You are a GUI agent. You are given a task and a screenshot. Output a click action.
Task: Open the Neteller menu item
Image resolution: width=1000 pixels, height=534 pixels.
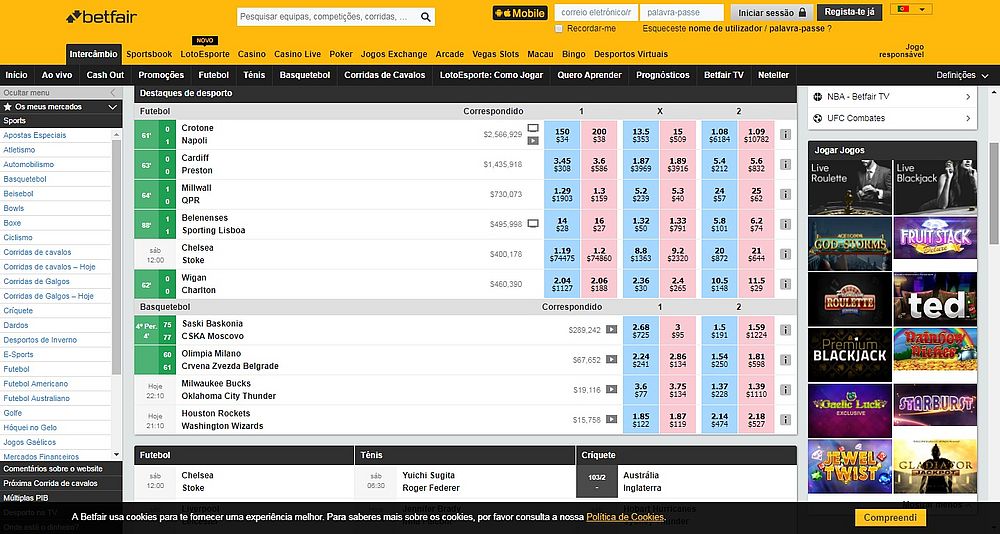coord(773,75)
